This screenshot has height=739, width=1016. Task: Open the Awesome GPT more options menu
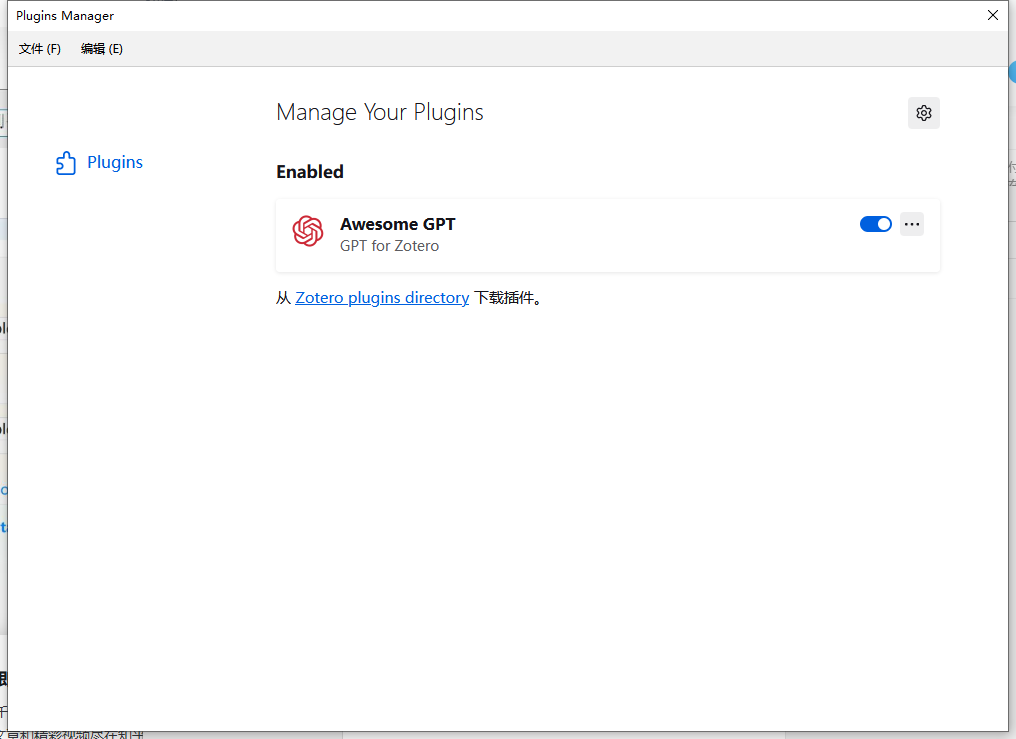912,224
